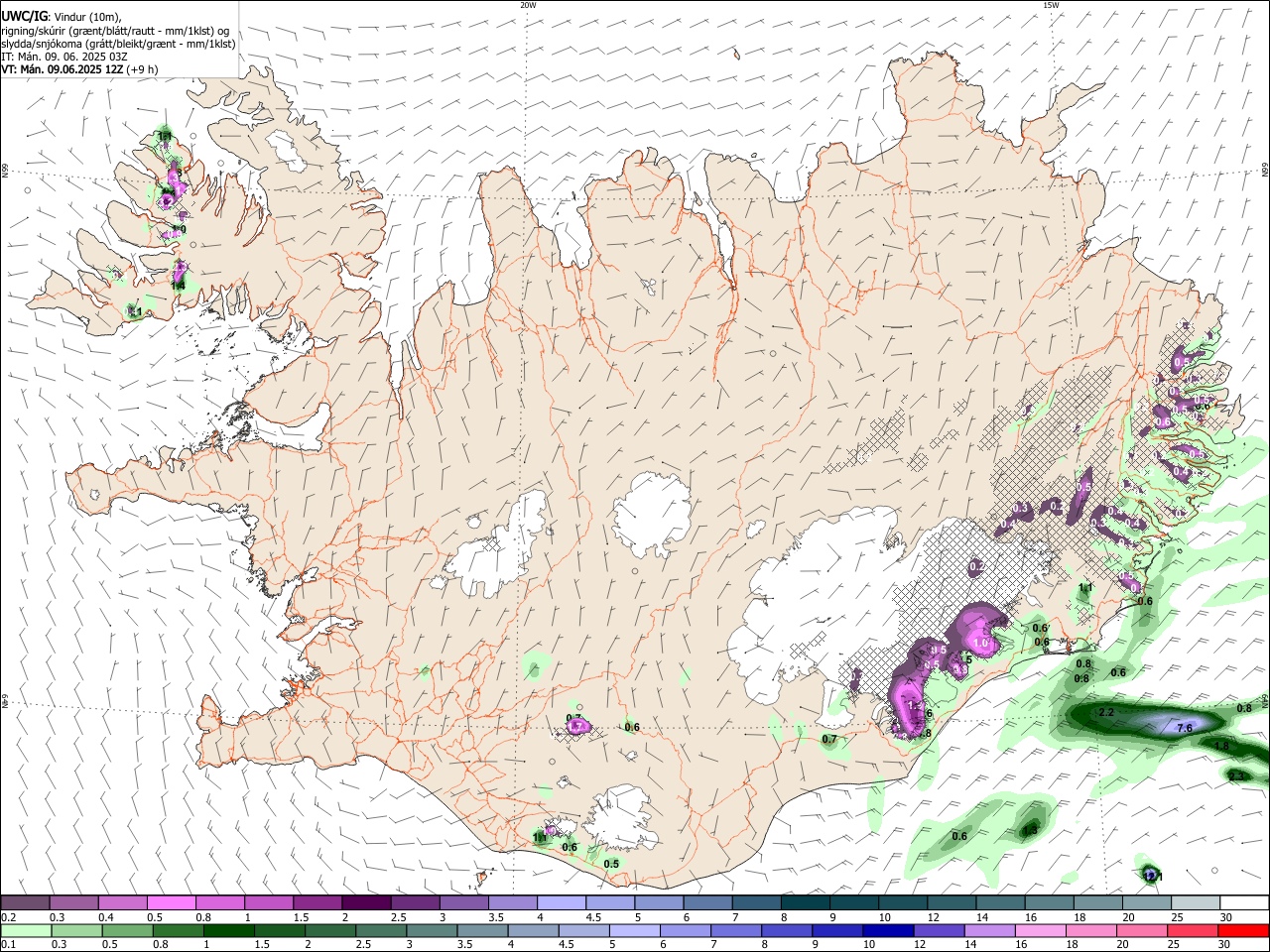Pick lower legend deep blue swatch at 10

(x=889, y=930)
